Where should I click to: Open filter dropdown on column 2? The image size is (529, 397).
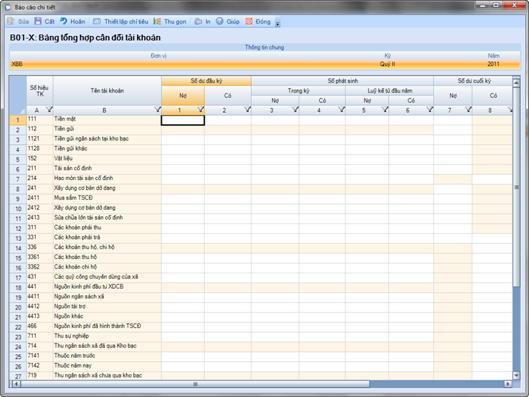point(248,109)
